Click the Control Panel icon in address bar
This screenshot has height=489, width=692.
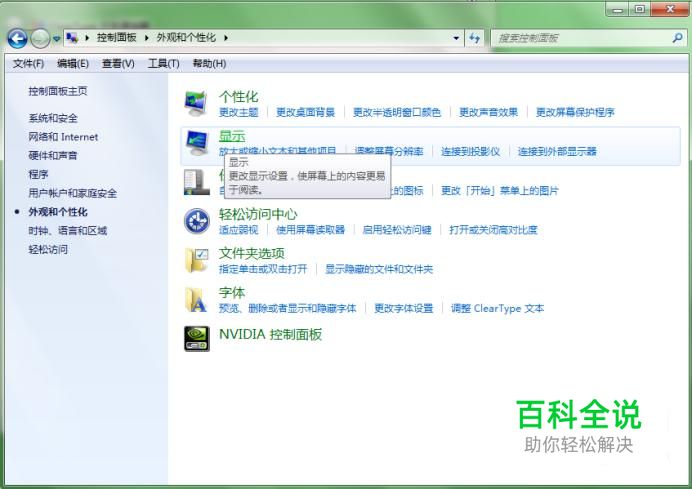click(x=72, y=38)
